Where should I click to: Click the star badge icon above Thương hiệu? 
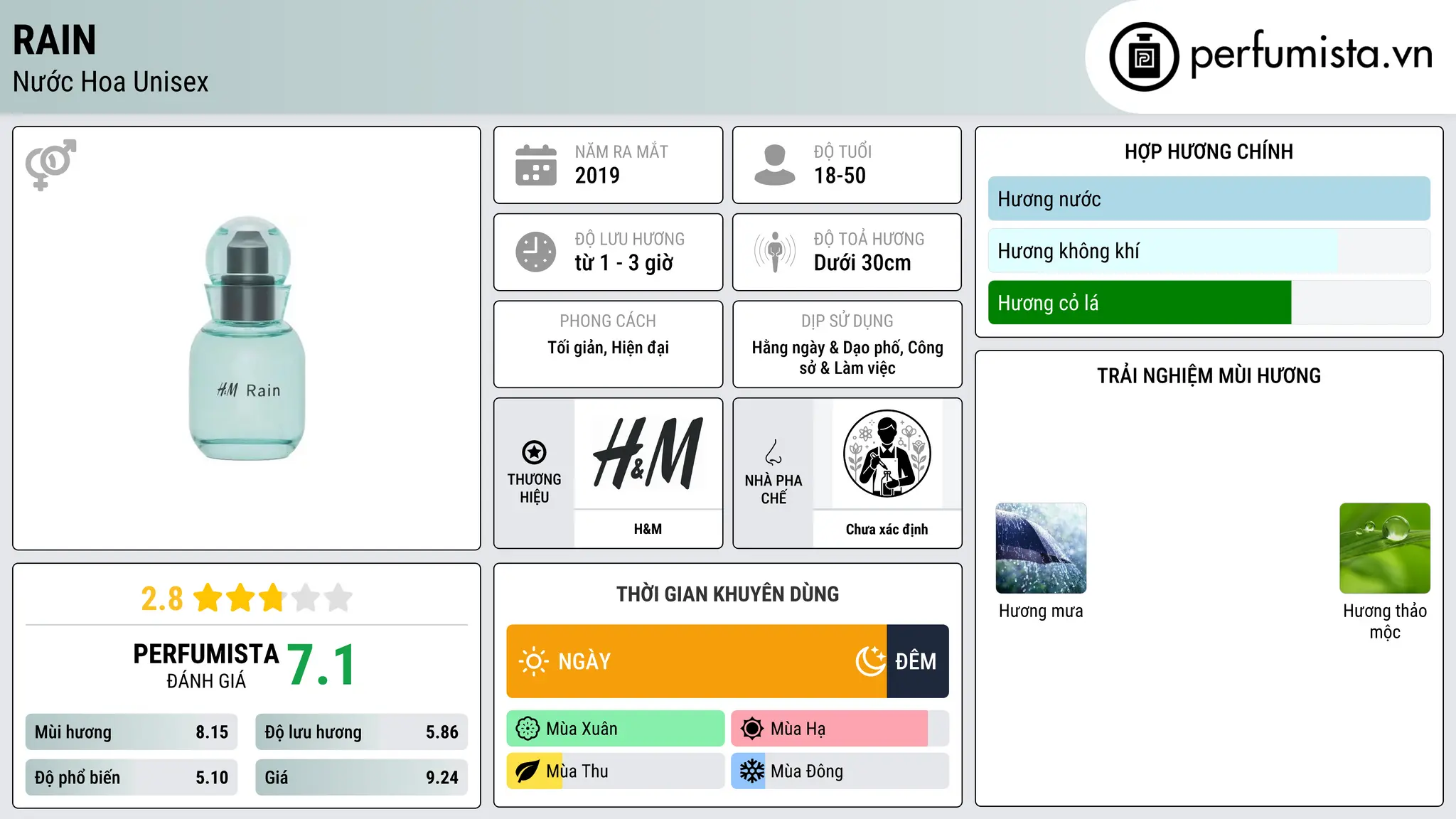tap(534, 452)
